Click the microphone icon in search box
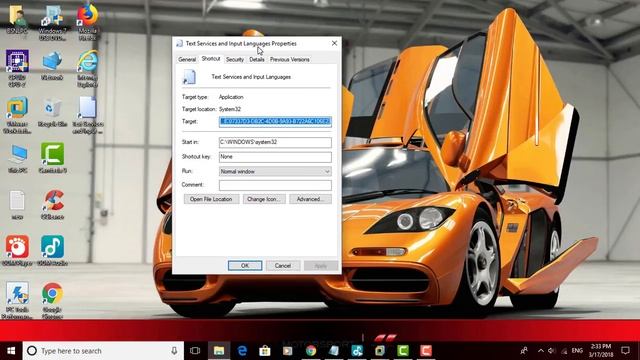The image size is (640, 360). click(x=174, y=351)
